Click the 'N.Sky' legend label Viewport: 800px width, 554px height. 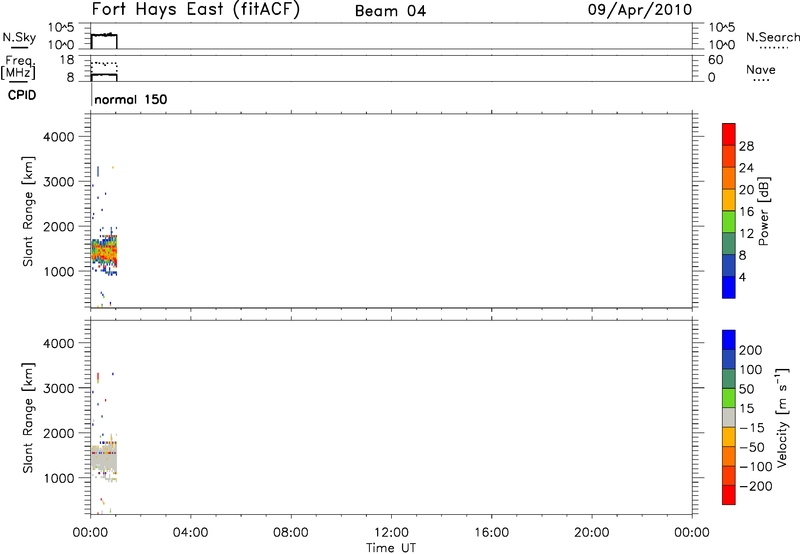coord(19,37)
